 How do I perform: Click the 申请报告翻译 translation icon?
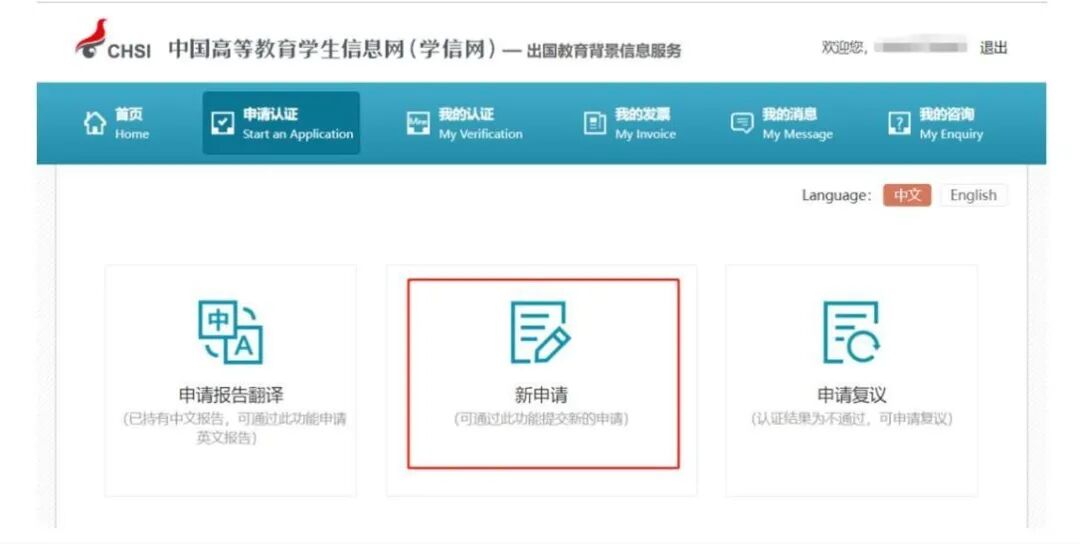pyautogui.click(x=231, y=333)
